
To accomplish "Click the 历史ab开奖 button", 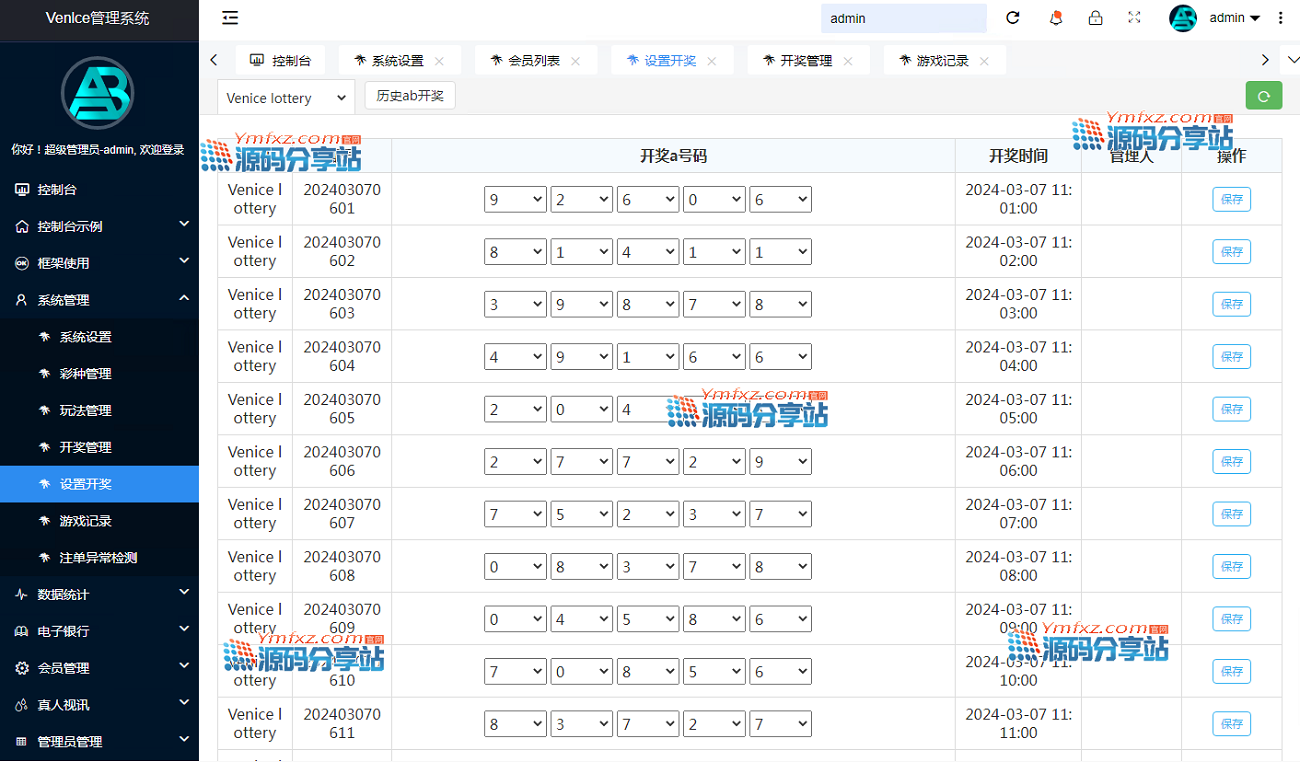I will click(410, 96).
